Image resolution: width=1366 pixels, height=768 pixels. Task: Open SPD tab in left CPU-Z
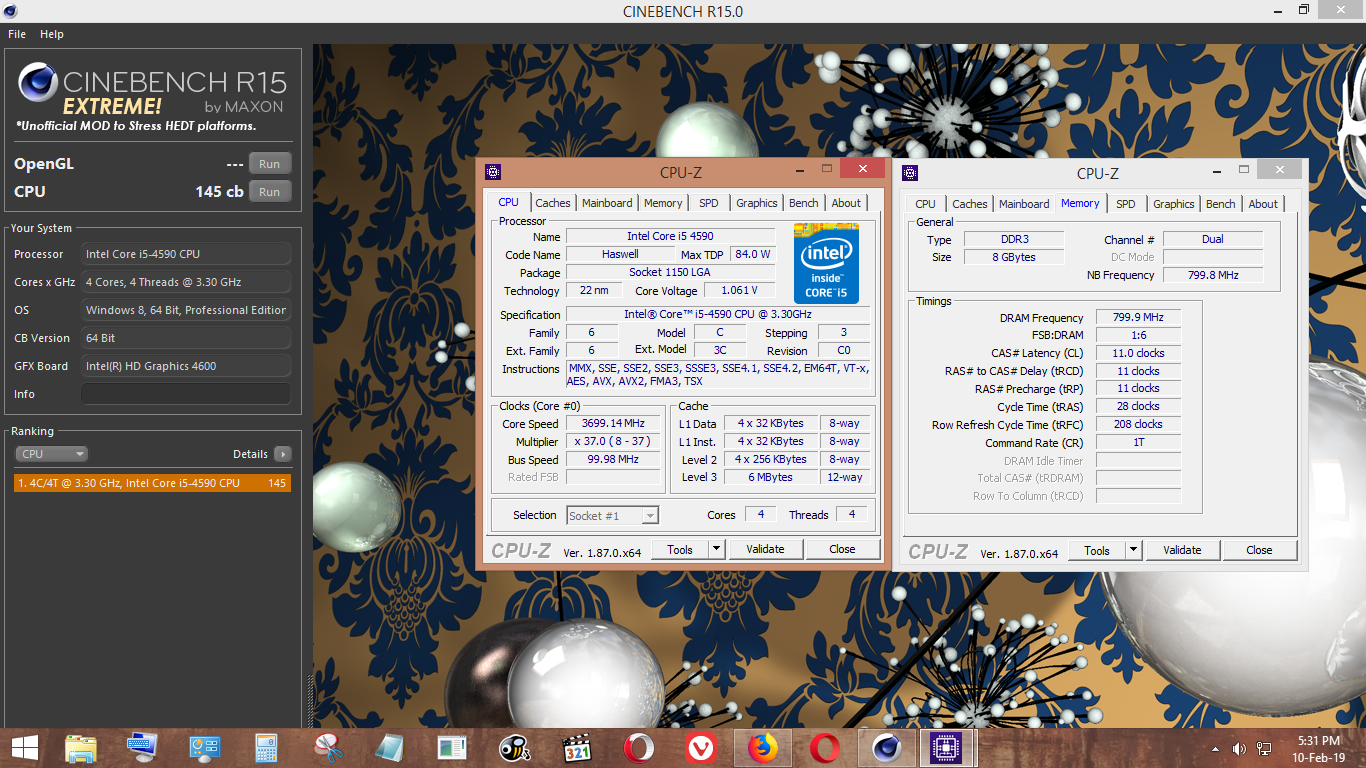coord(709,203)
